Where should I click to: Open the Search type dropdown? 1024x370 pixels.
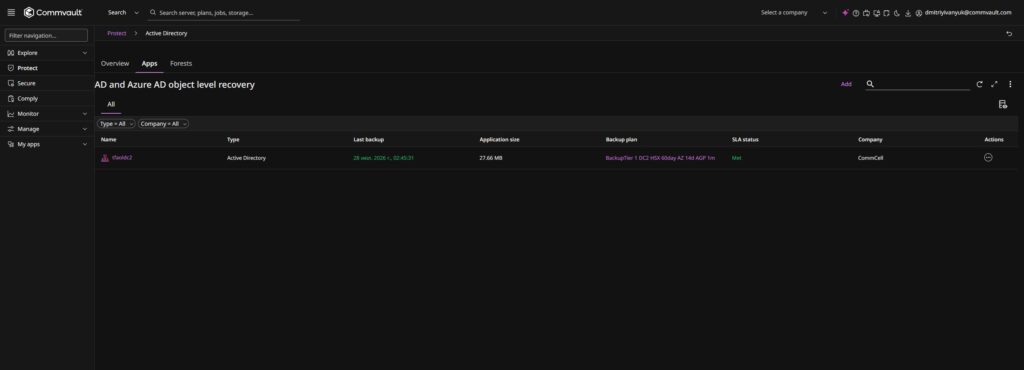(x=123, y=12)
